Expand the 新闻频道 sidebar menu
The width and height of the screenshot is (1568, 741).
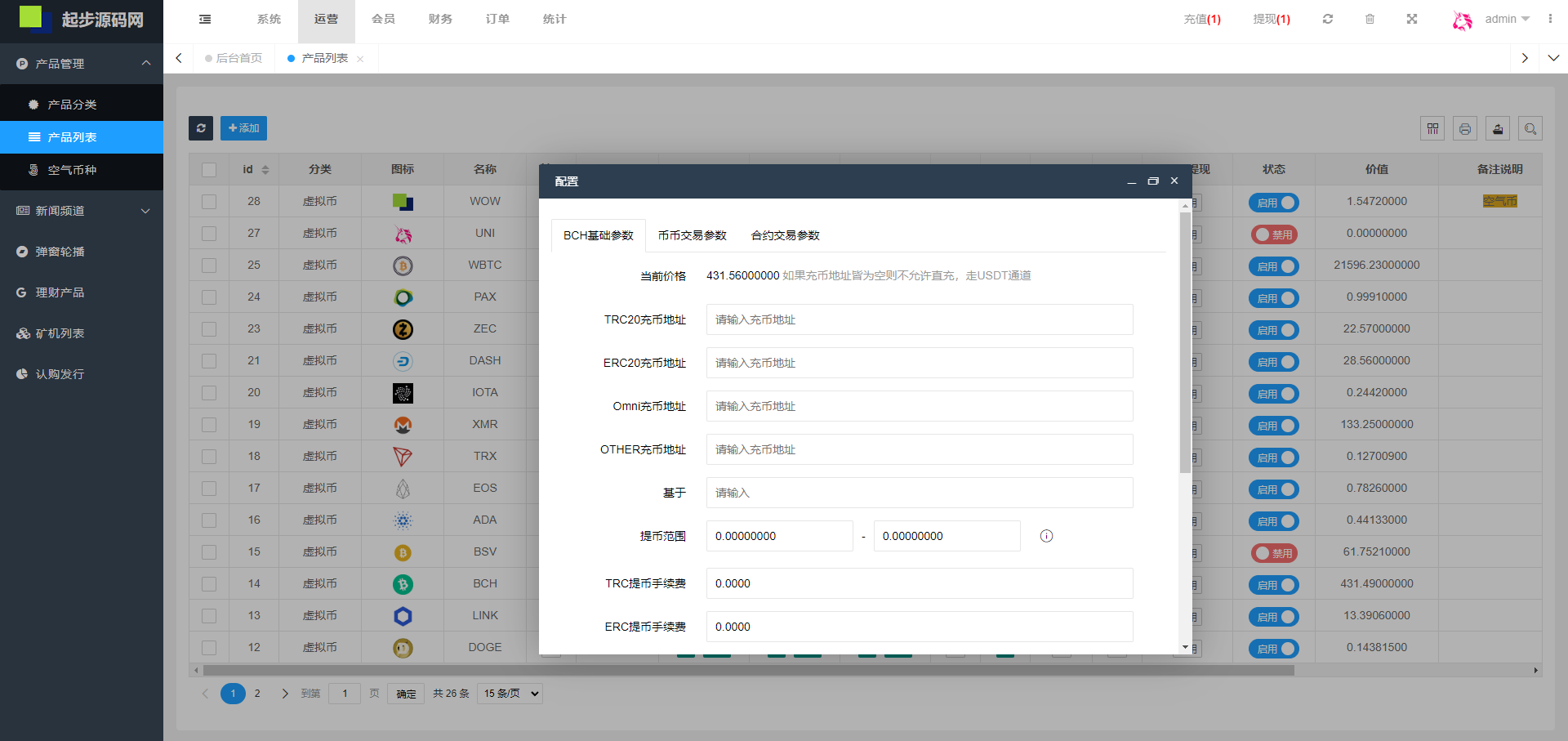82,211
